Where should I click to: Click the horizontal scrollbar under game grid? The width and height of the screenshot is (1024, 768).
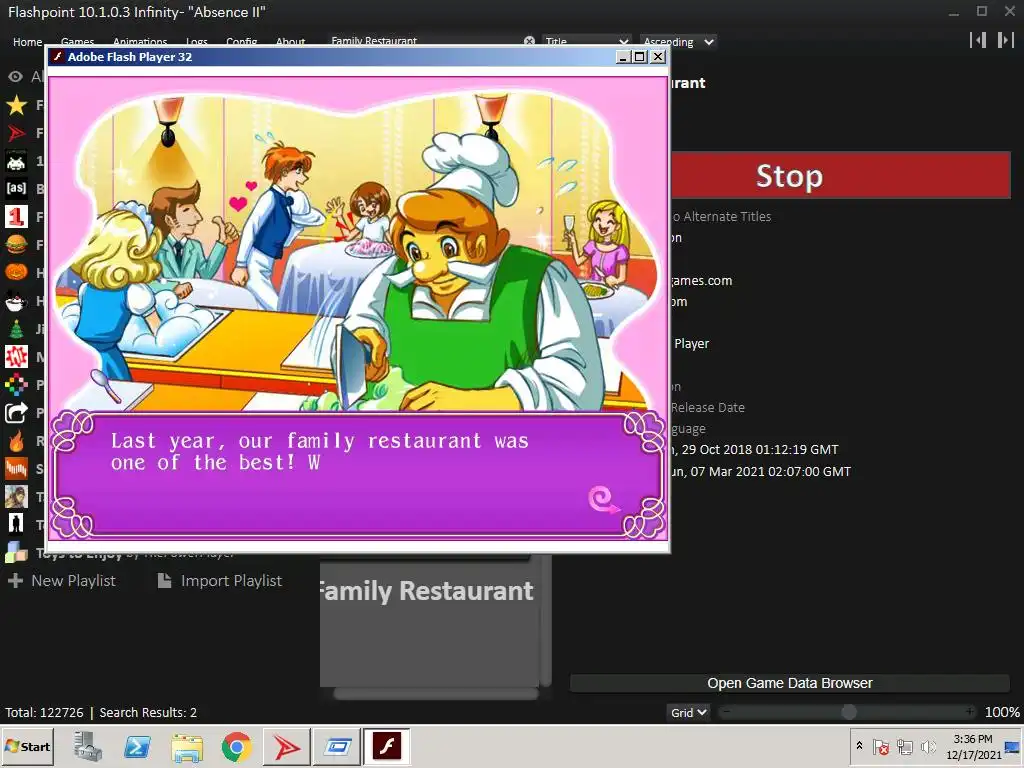coord(436,694)
